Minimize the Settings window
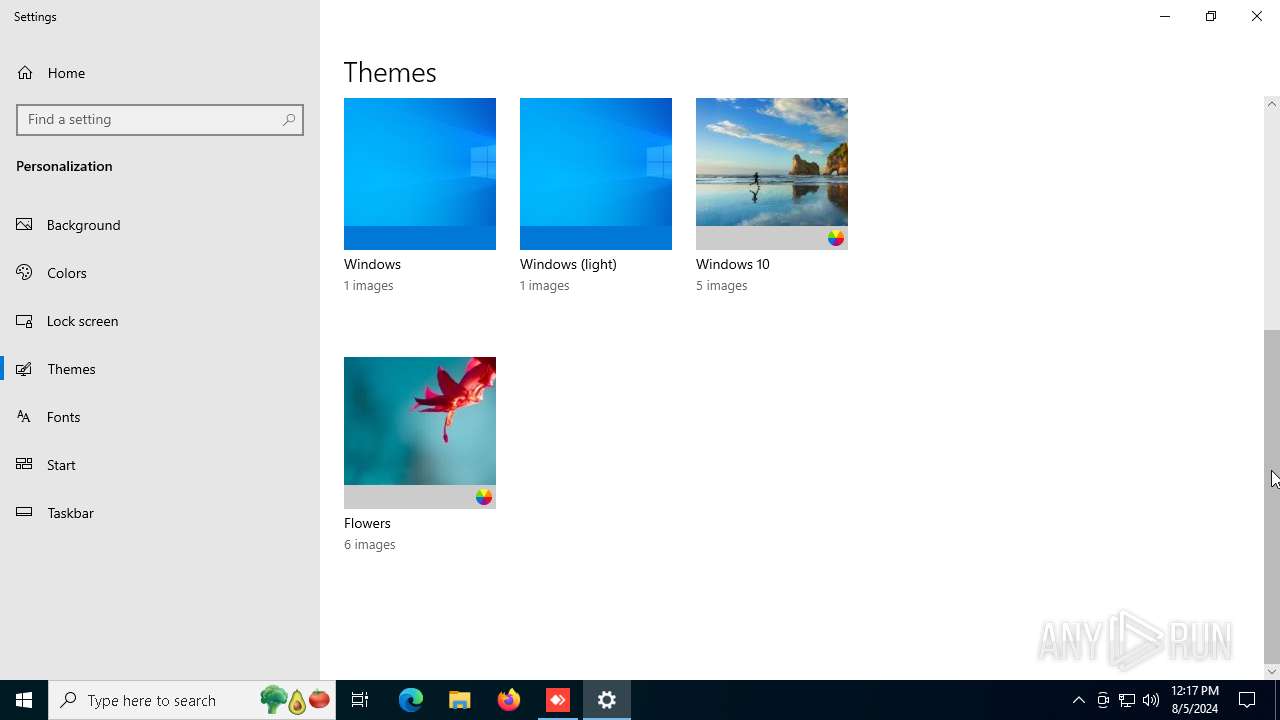 1165,16
